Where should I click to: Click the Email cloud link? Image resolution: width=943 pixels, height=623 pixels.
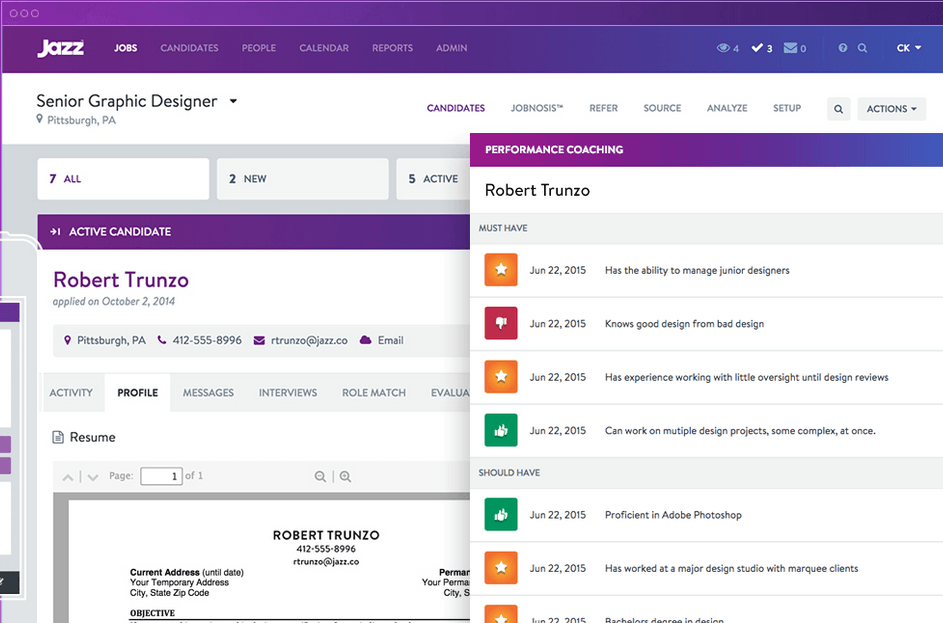(x=390, y=340)
